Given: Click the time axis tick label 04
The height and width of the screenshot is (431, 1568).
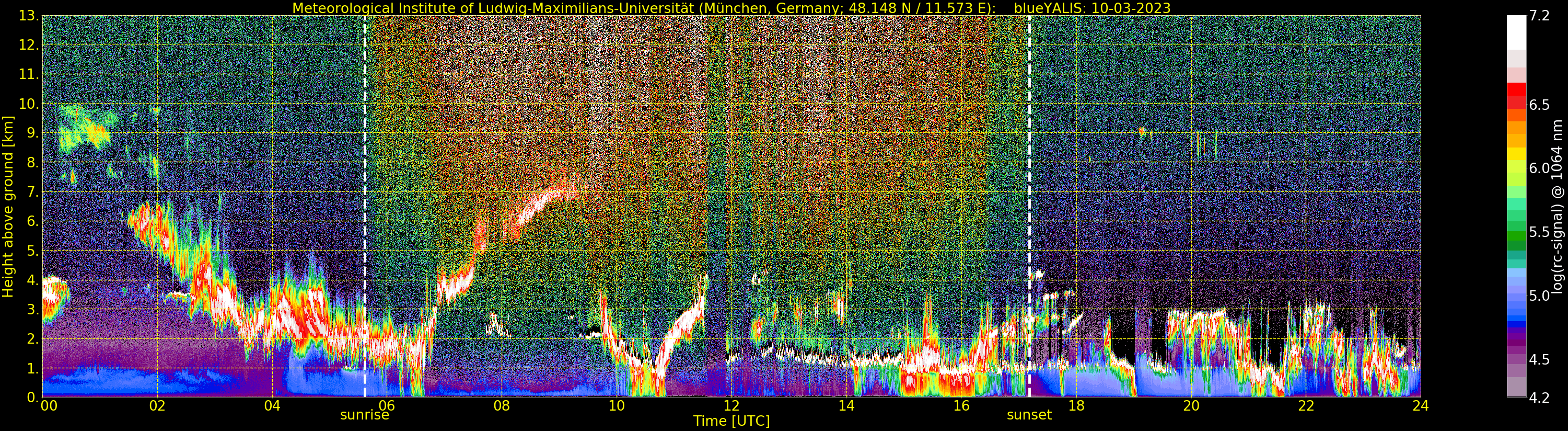Looking at the screenshot, I should coord(272,406).
